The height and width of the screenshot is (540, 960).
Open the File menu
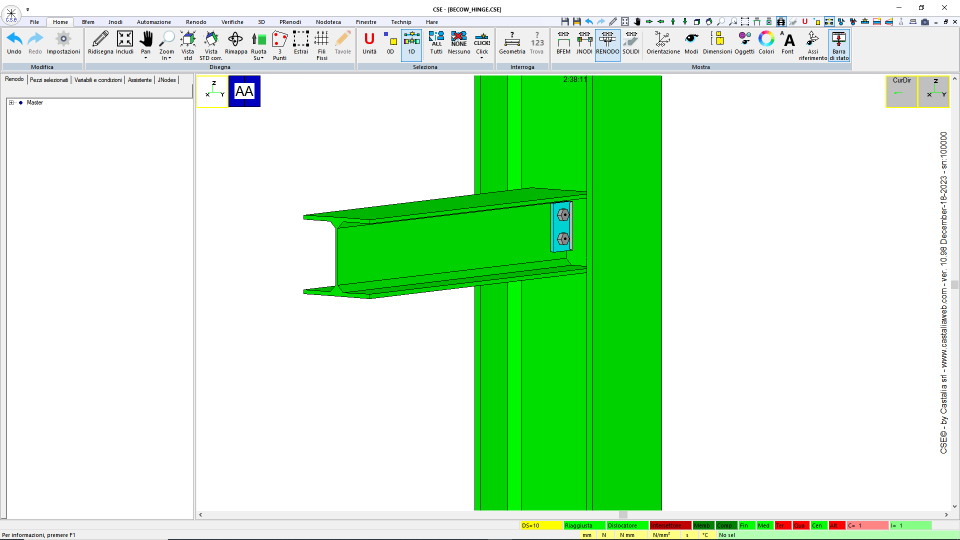point(34,22)
